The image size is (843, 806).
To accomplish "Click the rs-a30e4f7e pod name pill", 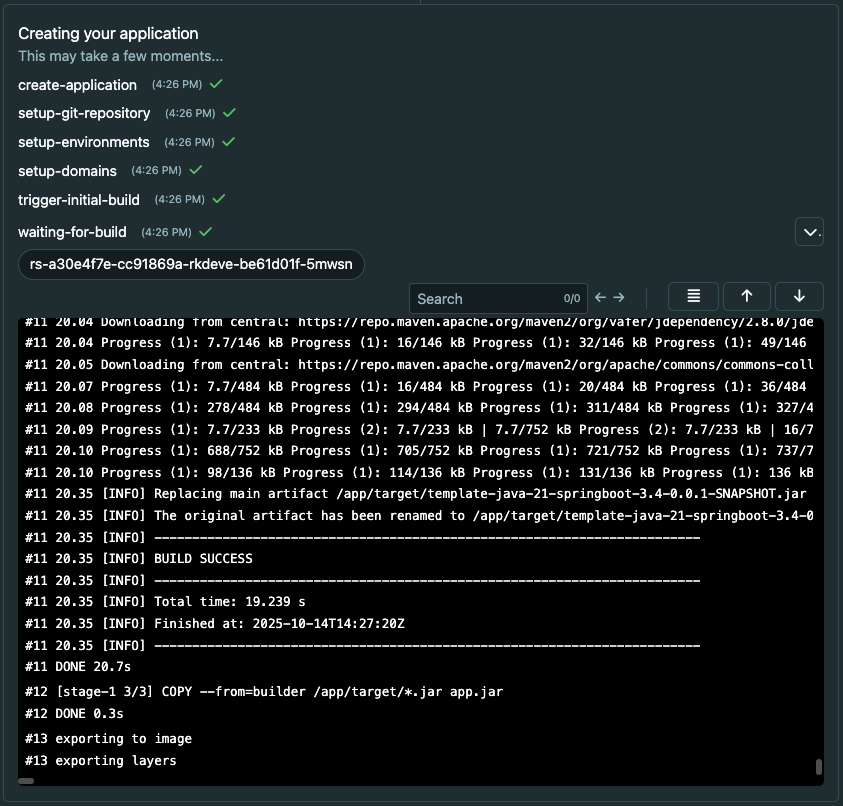I will pyautogui.click(x=191, y=265).
